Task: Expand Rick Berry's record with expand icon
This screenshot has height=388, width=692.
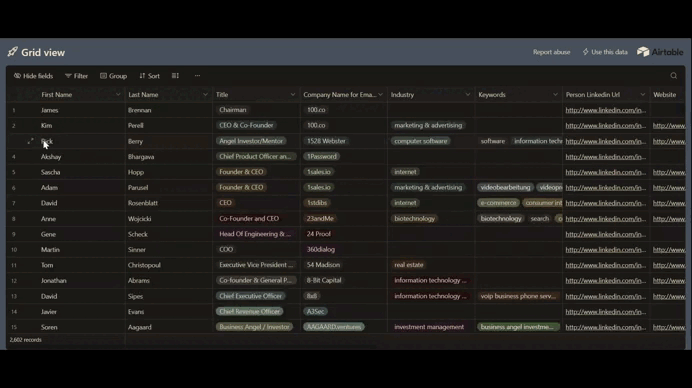Action: point(30,141)
